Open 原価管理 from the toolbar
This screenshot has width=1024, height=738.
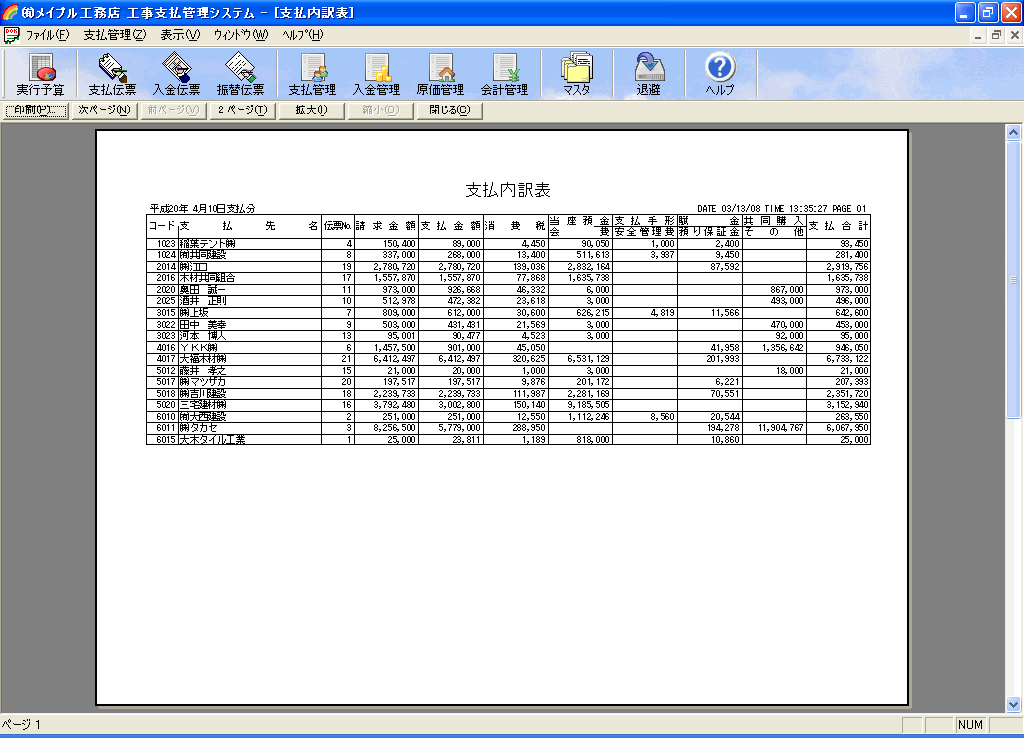440,74
